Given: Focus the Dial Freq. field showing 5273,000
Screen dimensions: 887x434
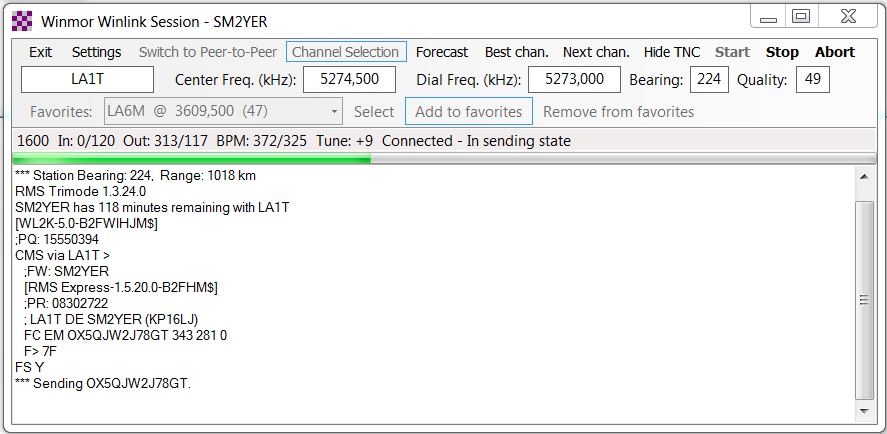Looking at the screenshot, I should (575, 79).
